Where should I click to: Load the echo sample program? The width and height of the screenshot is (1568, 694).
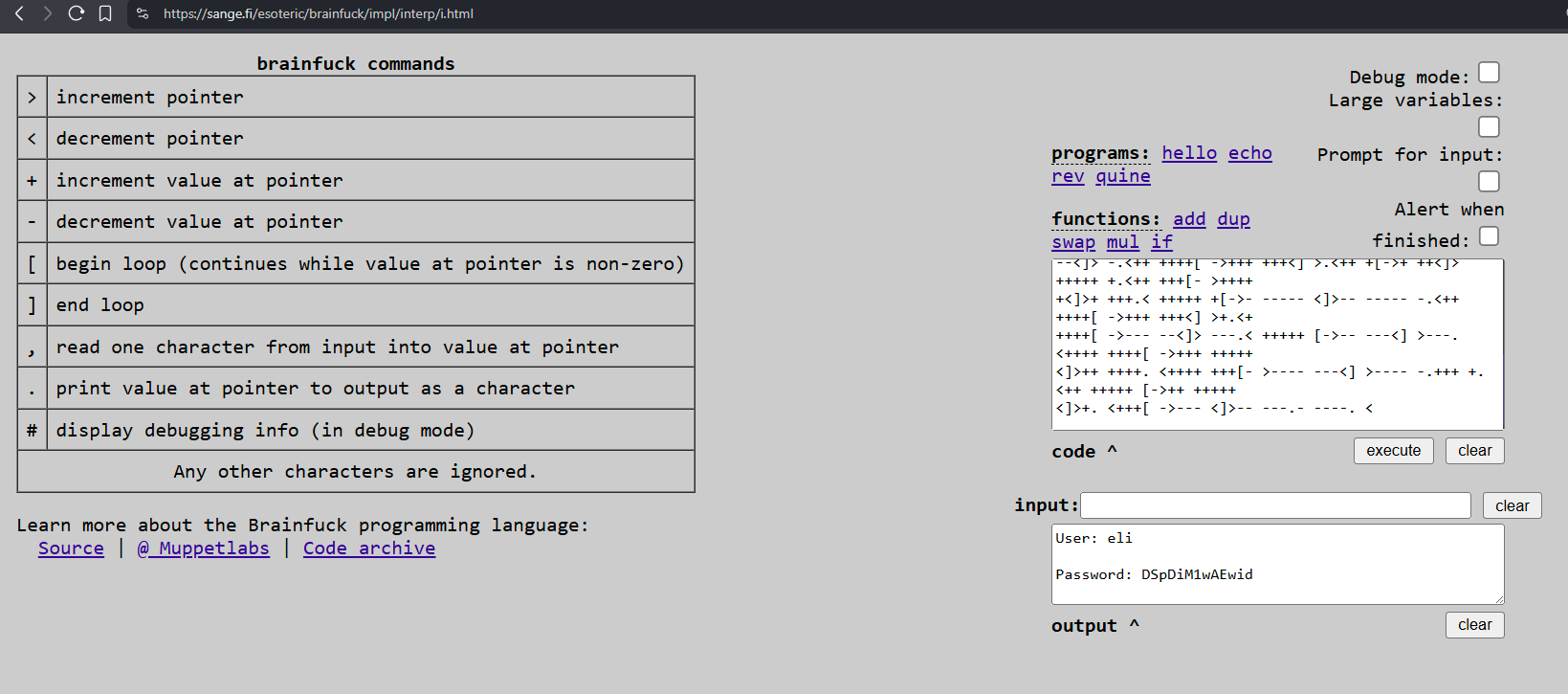click(x=1249, y=153)
